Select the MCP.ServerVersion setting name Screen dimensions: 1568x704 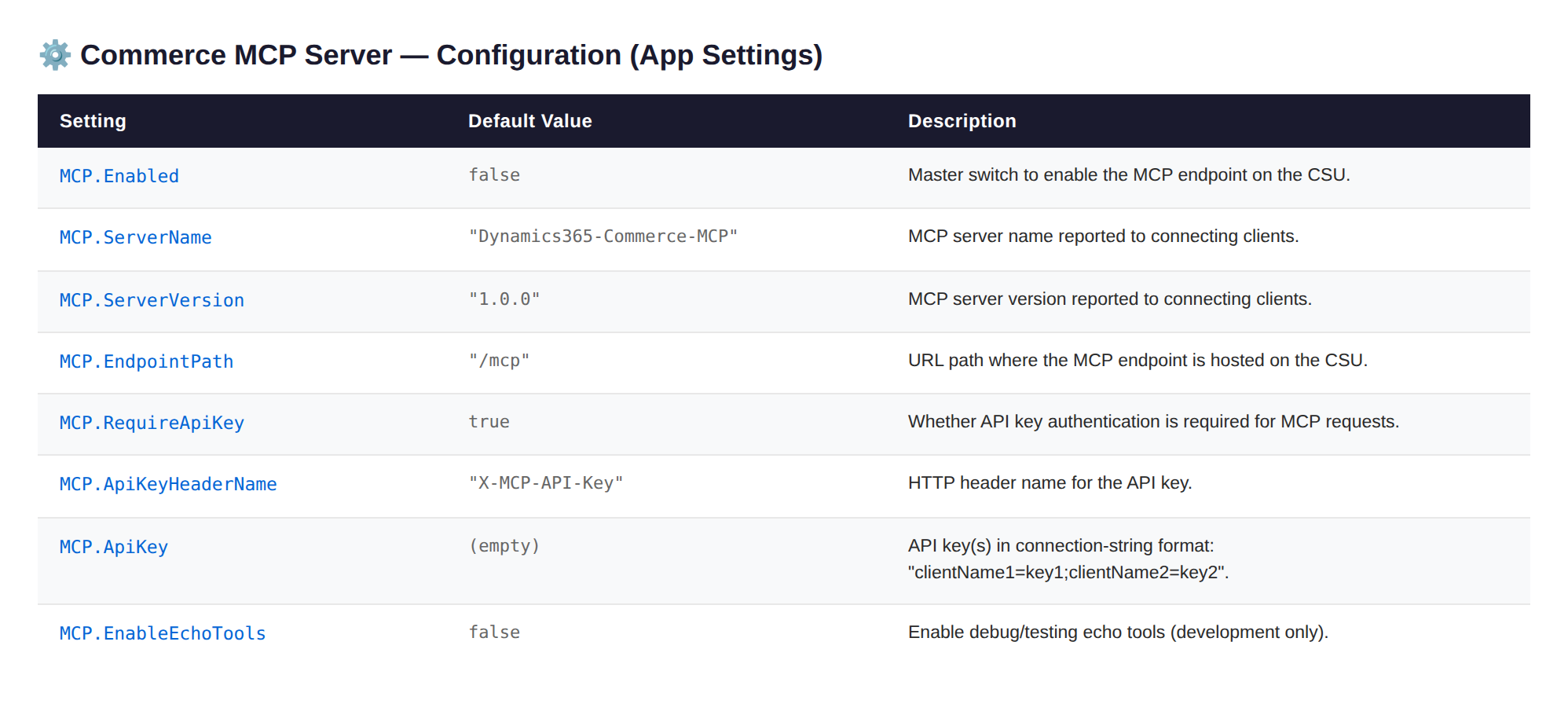coord(152,300)
